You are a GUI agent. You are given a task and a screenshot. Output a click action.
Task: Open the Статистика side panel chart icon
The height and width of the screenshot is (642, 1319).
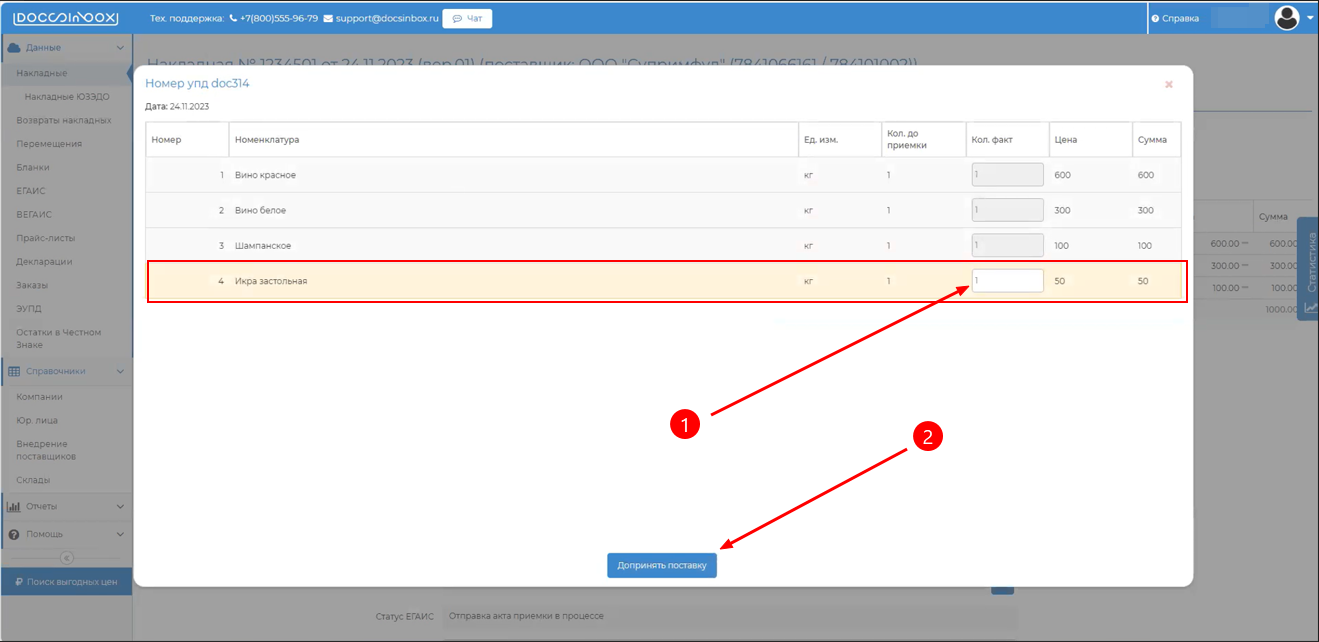coord(1309,308)
